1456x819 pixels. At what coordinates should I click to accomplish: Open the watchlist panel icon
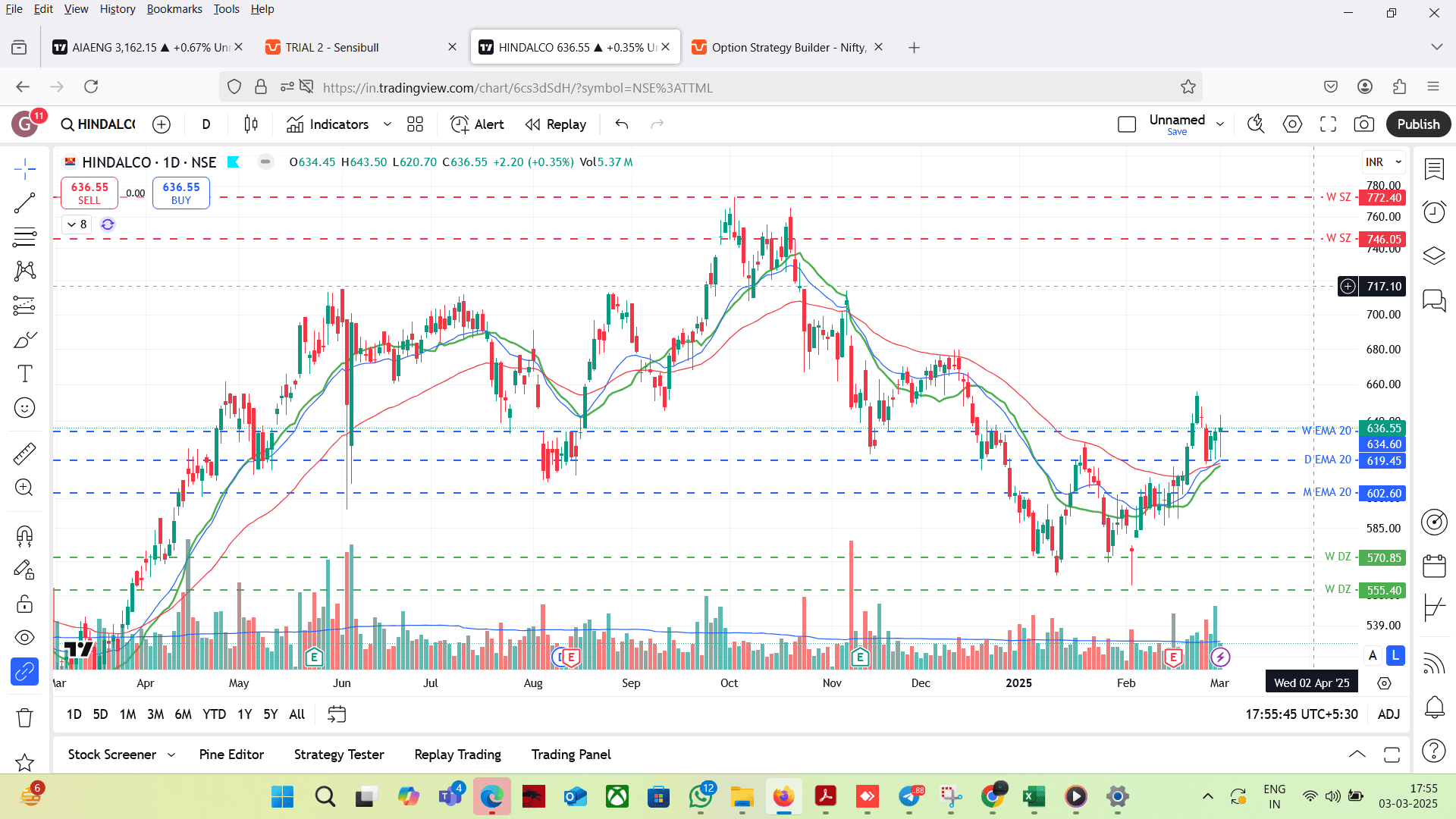click(1433, 169)
